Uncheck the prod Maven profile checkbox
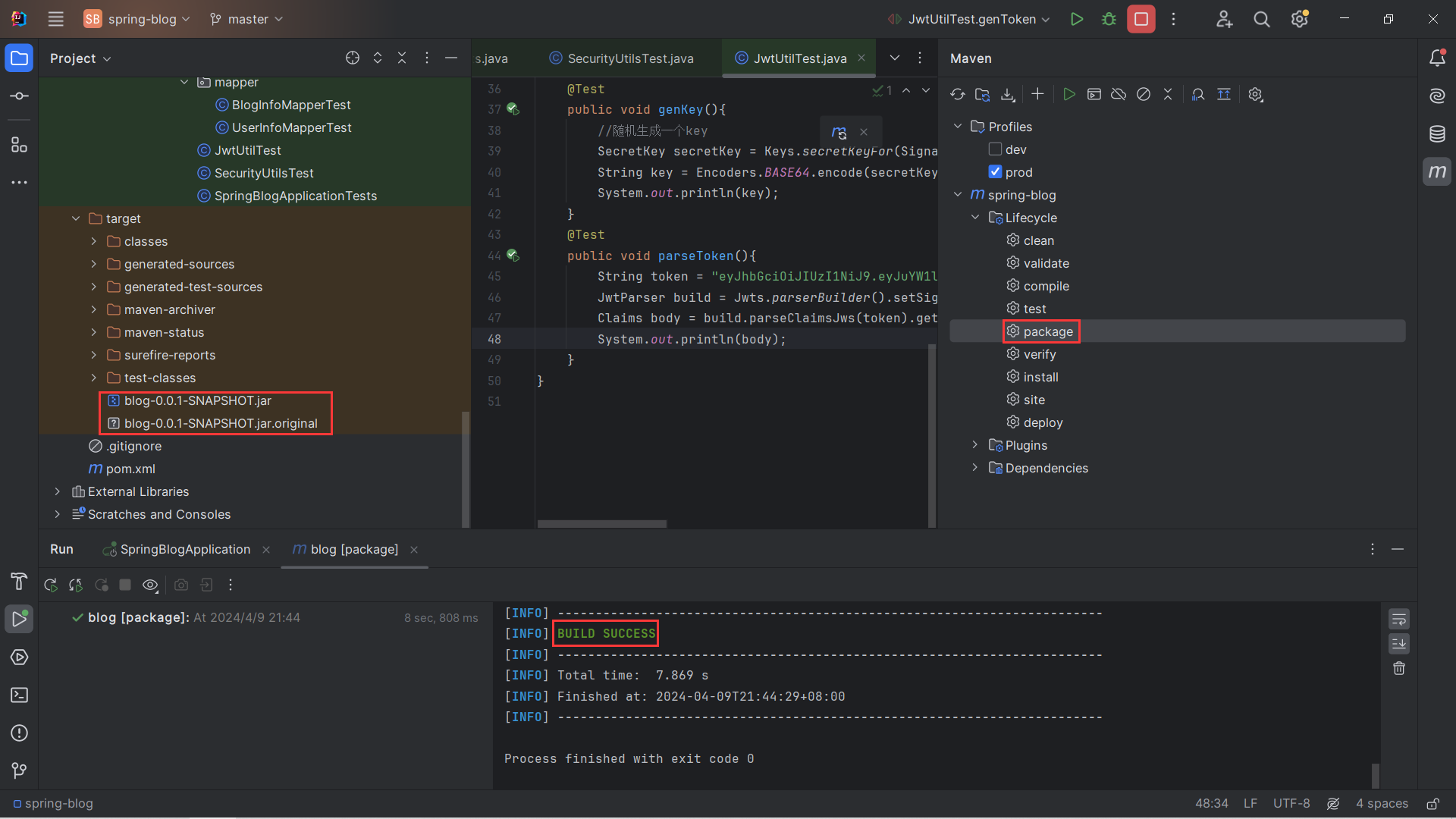This screenshot has width=1456, height=819. pos(995,172)
